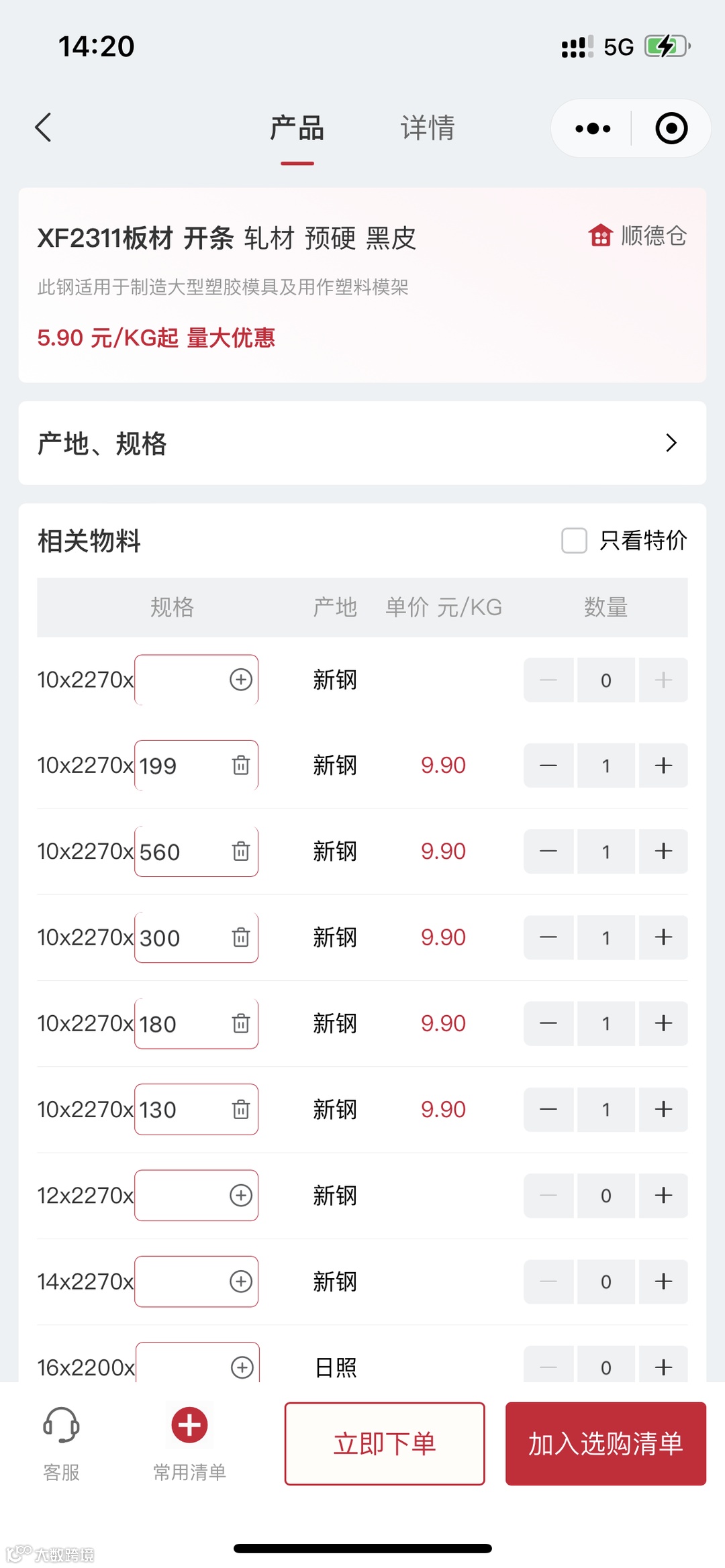Select the 产品 tab
The image size is (725, 1568).
pos(297,128)
